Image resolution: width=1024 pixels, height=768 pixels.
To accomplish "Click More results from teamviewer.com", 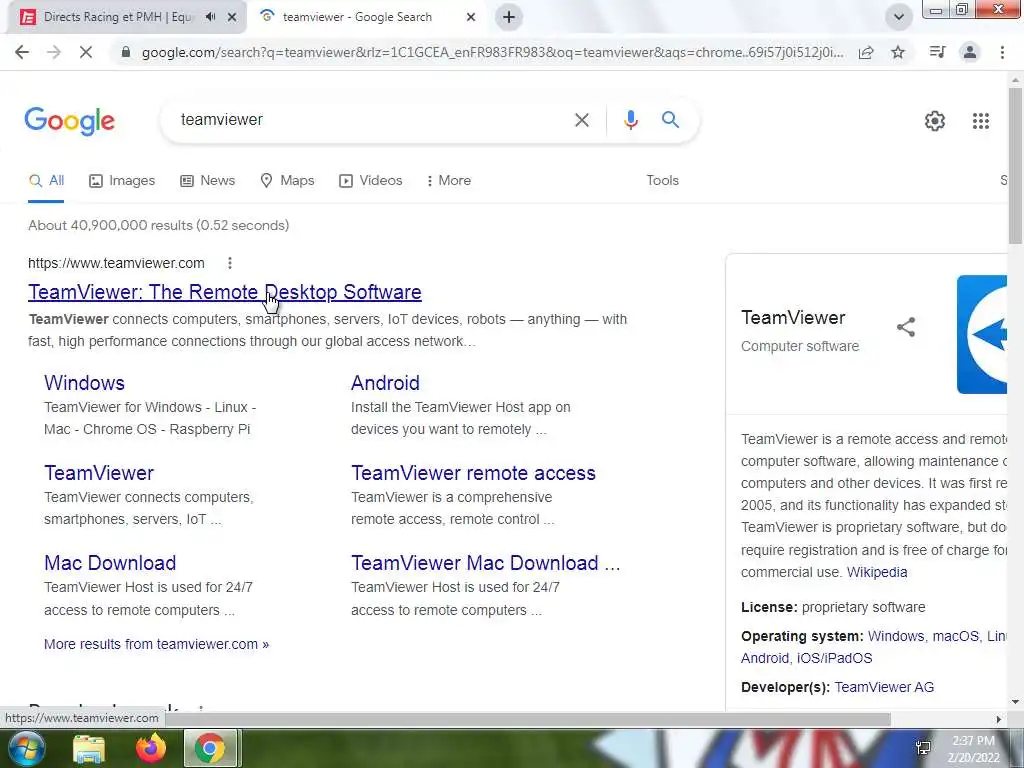I will point(156,645).
